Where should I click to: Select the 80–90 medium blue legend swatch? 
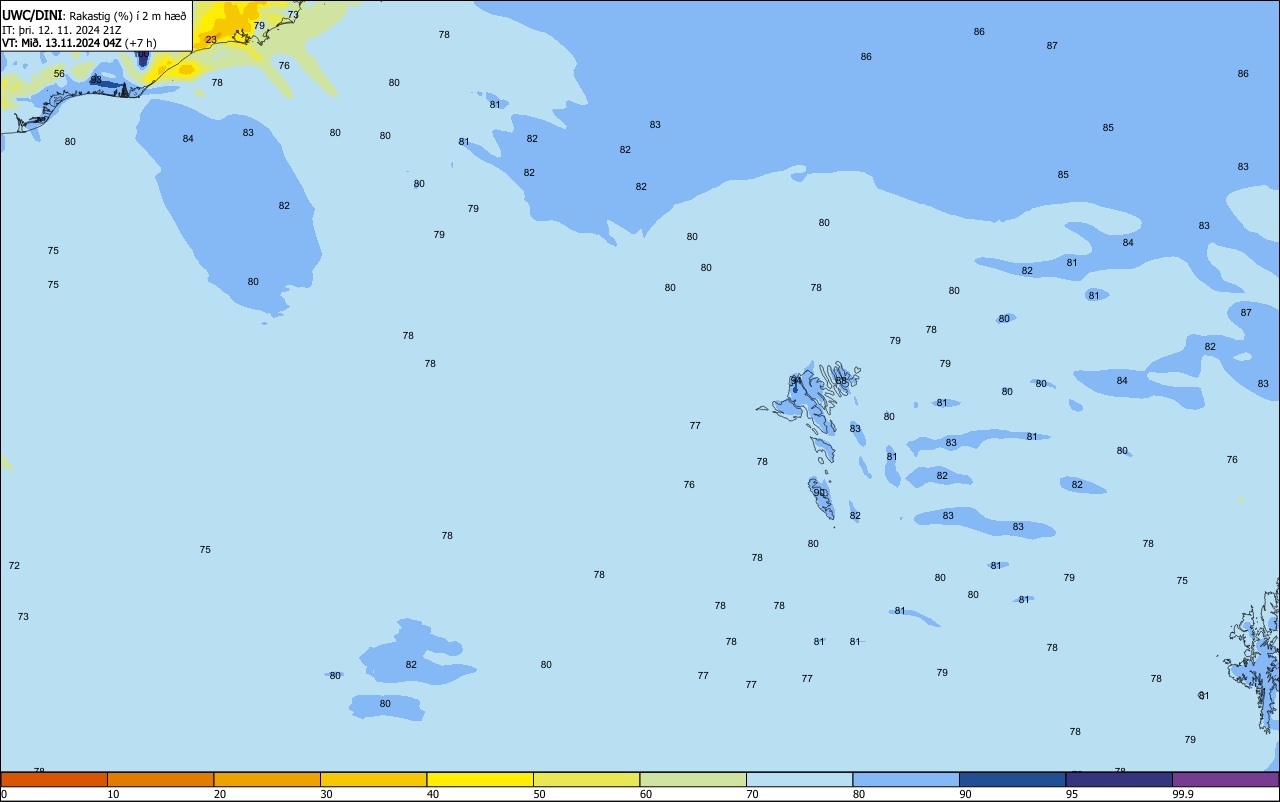[906, 779]
